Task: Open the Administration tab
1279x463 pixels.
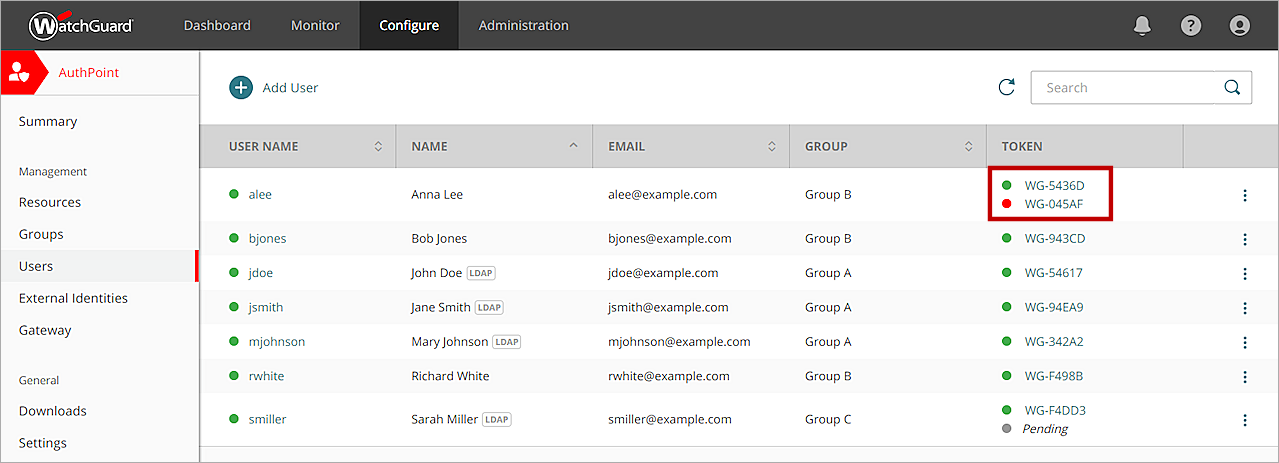Action: (x=523, y=26)
